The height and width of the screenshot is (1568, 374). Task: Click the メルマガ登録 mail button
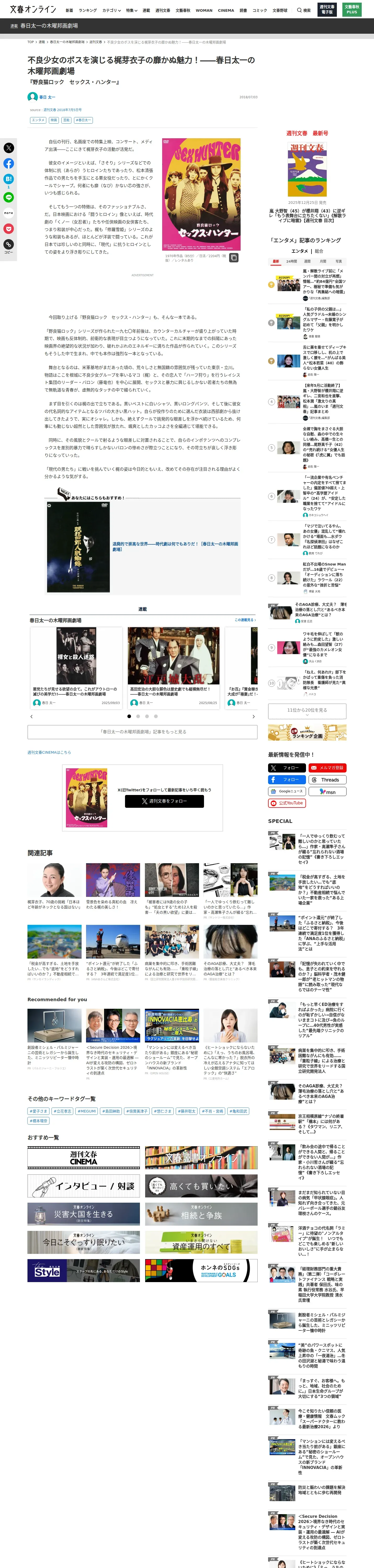coord(327,768)
